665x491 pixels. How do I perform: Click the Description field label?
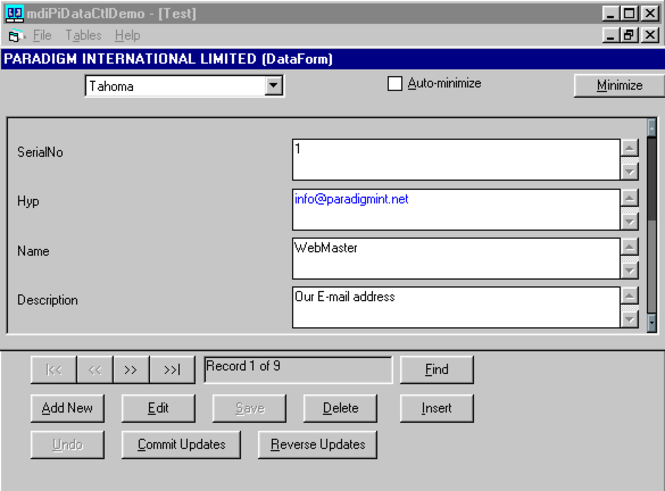point(48,300)
